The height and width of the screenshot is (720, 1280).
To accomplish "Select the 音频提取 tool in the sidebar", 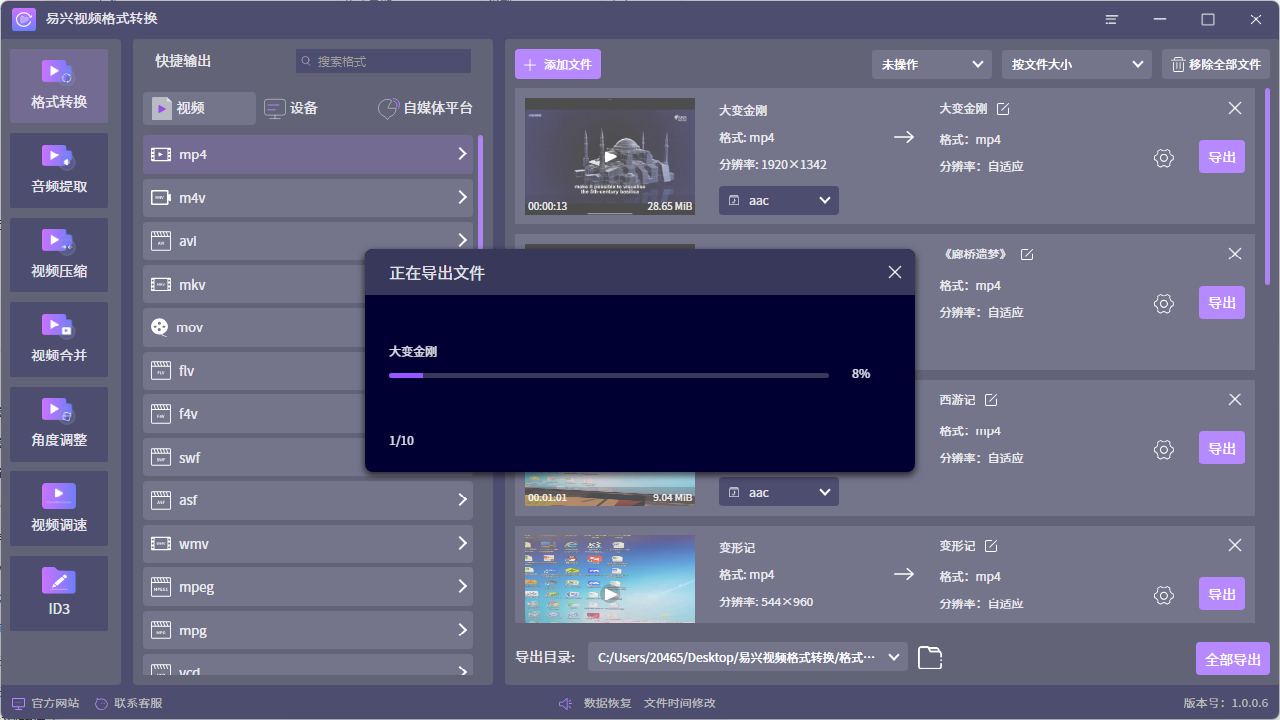I will pos(58,170).
